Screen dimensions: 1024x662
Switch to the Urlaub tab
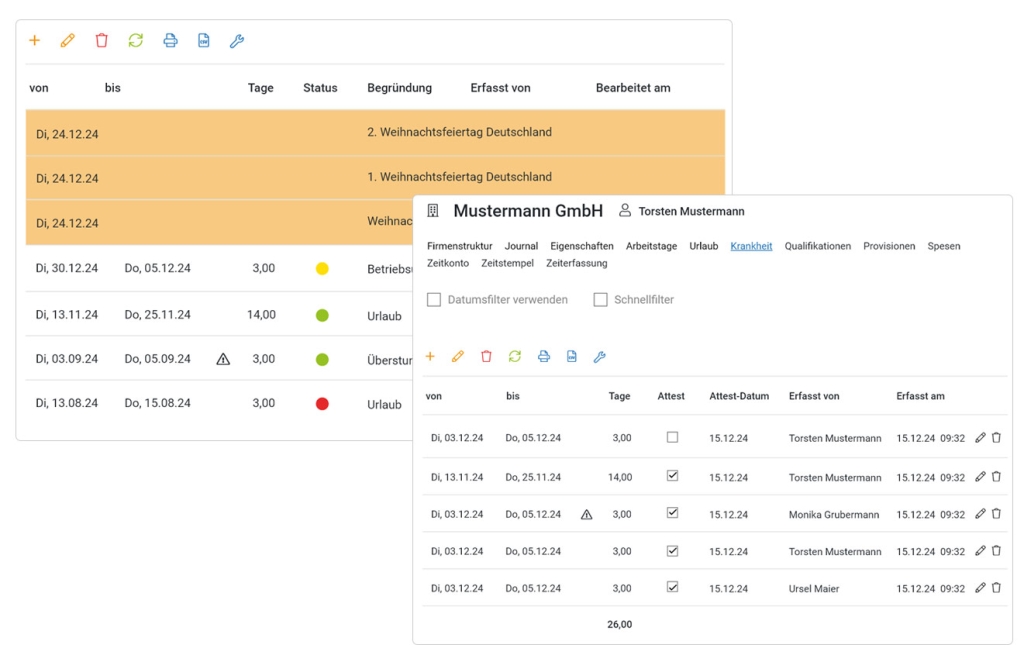703,246
